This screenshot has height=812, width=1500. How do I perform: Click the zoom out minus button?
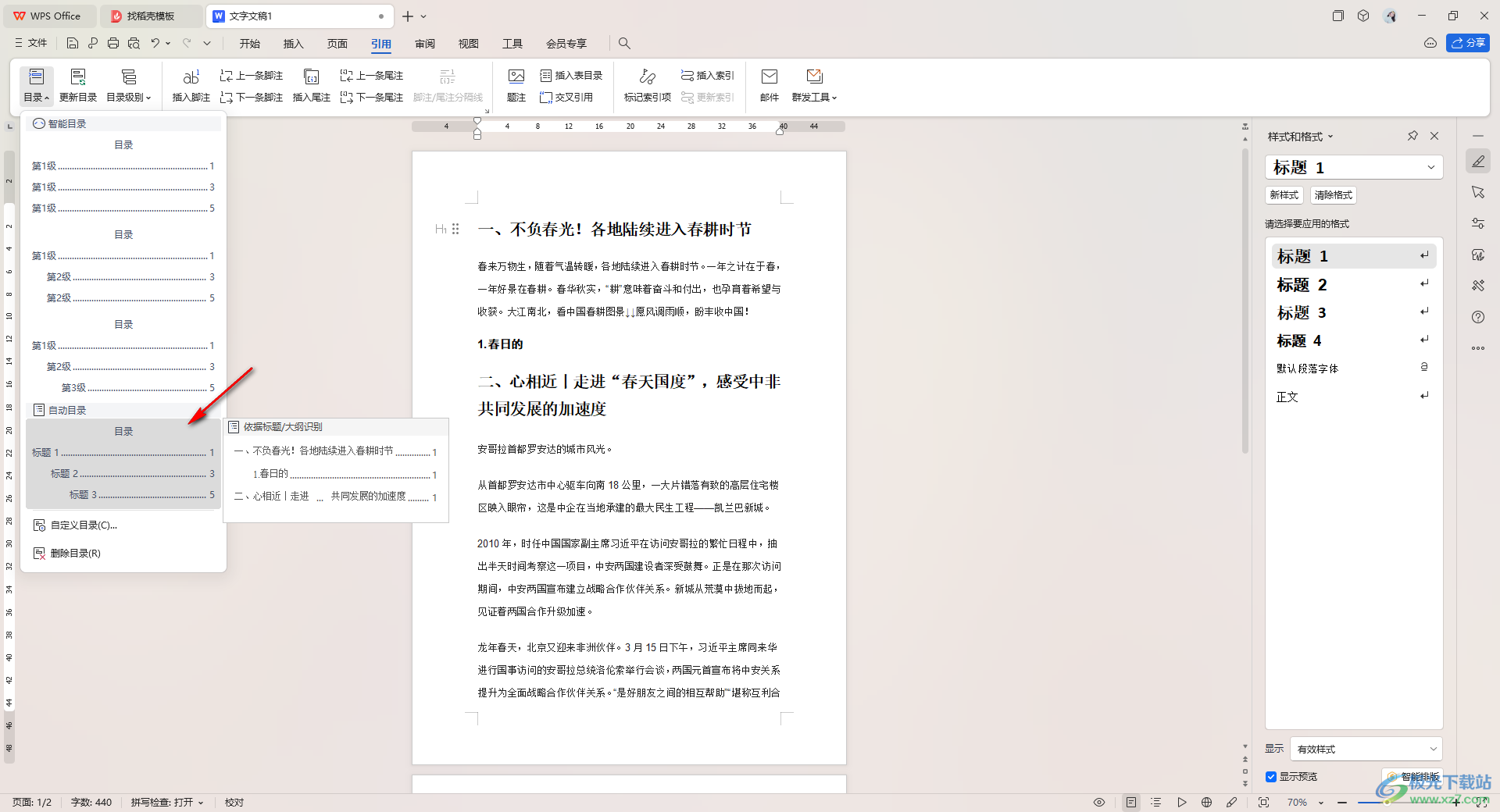coord(1342,803)
